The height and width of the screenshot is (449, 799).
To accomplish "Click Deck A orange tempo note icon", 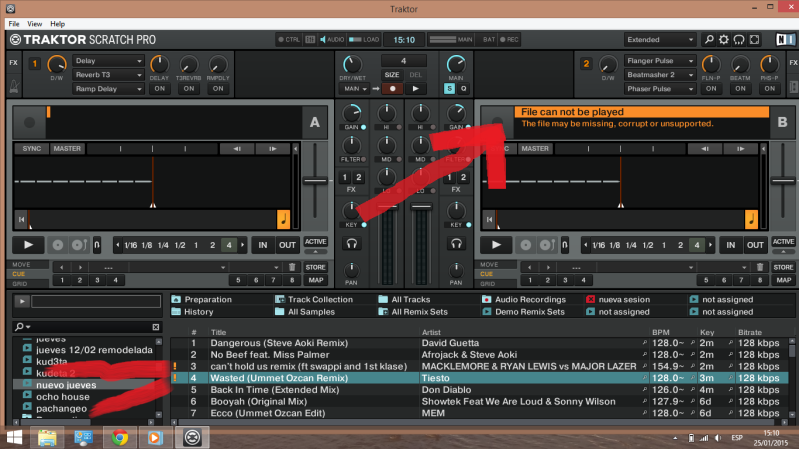I will click(283, 219).
